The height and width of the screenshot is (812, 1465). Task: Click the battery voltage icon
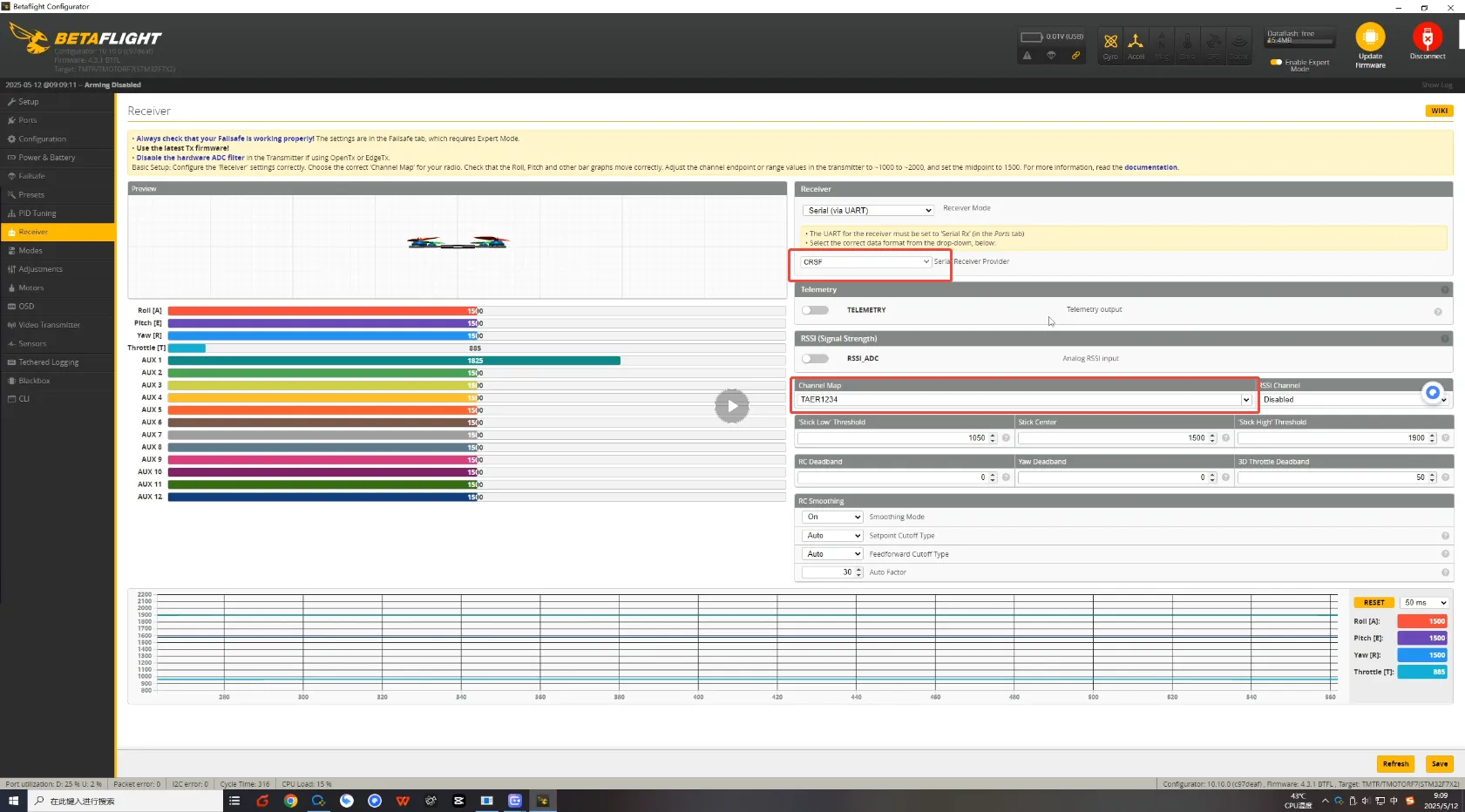tap(1032, 37)
